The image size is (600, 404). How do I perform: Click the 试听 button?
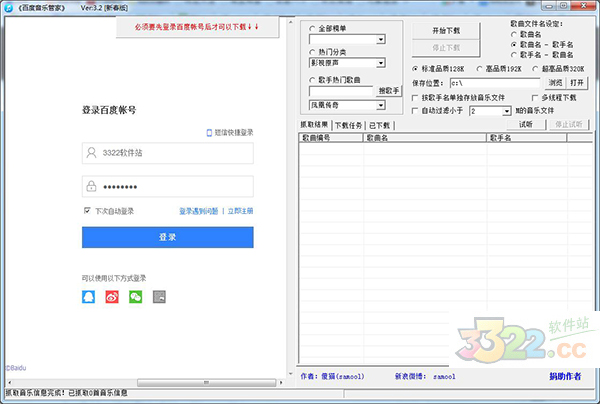pos(526,124)
